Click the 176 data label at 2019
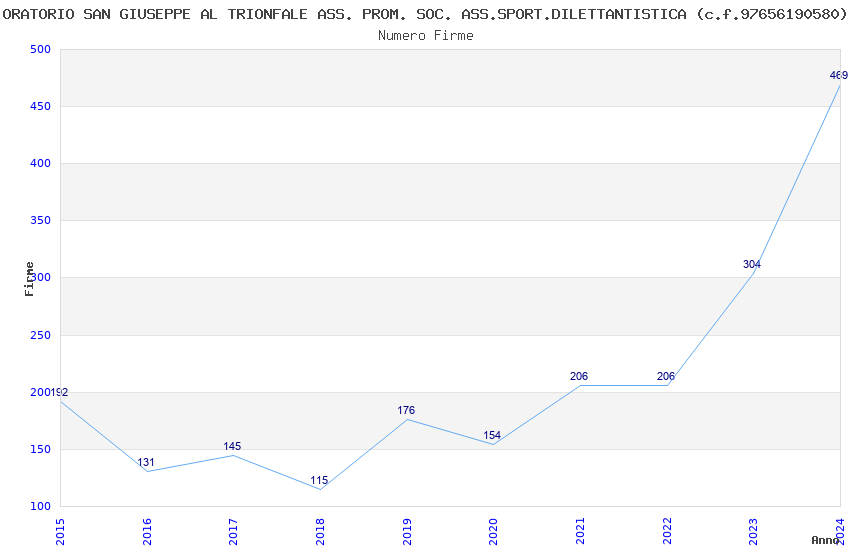The height and width of the screenshot is (550, 850). pos(406,410)
